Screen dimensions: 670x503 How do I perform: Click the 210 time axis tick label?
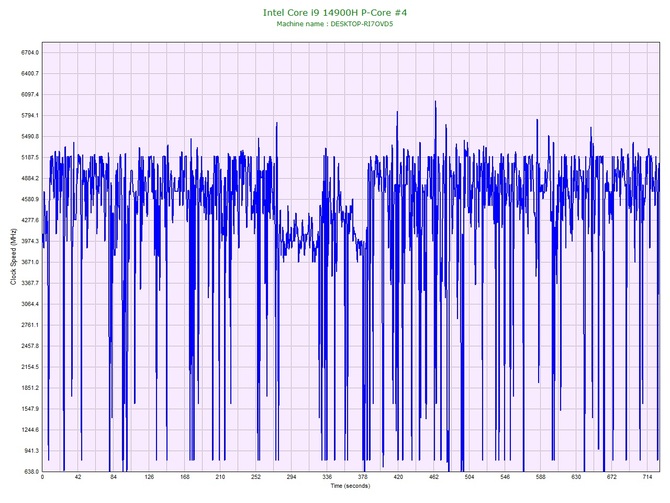(x=220, y=477)
